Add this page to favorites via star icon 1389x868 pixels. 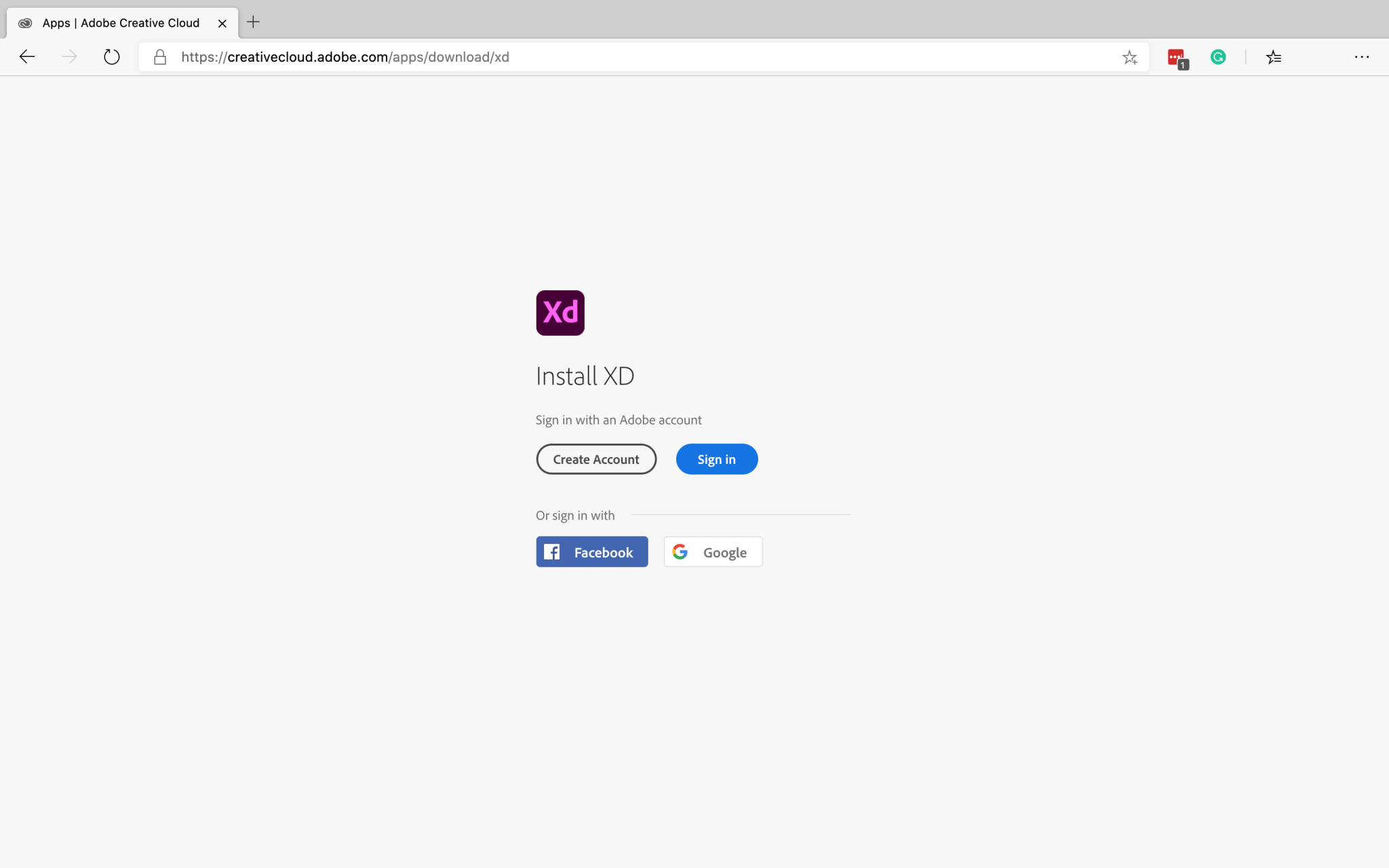tap(1129, 57)
